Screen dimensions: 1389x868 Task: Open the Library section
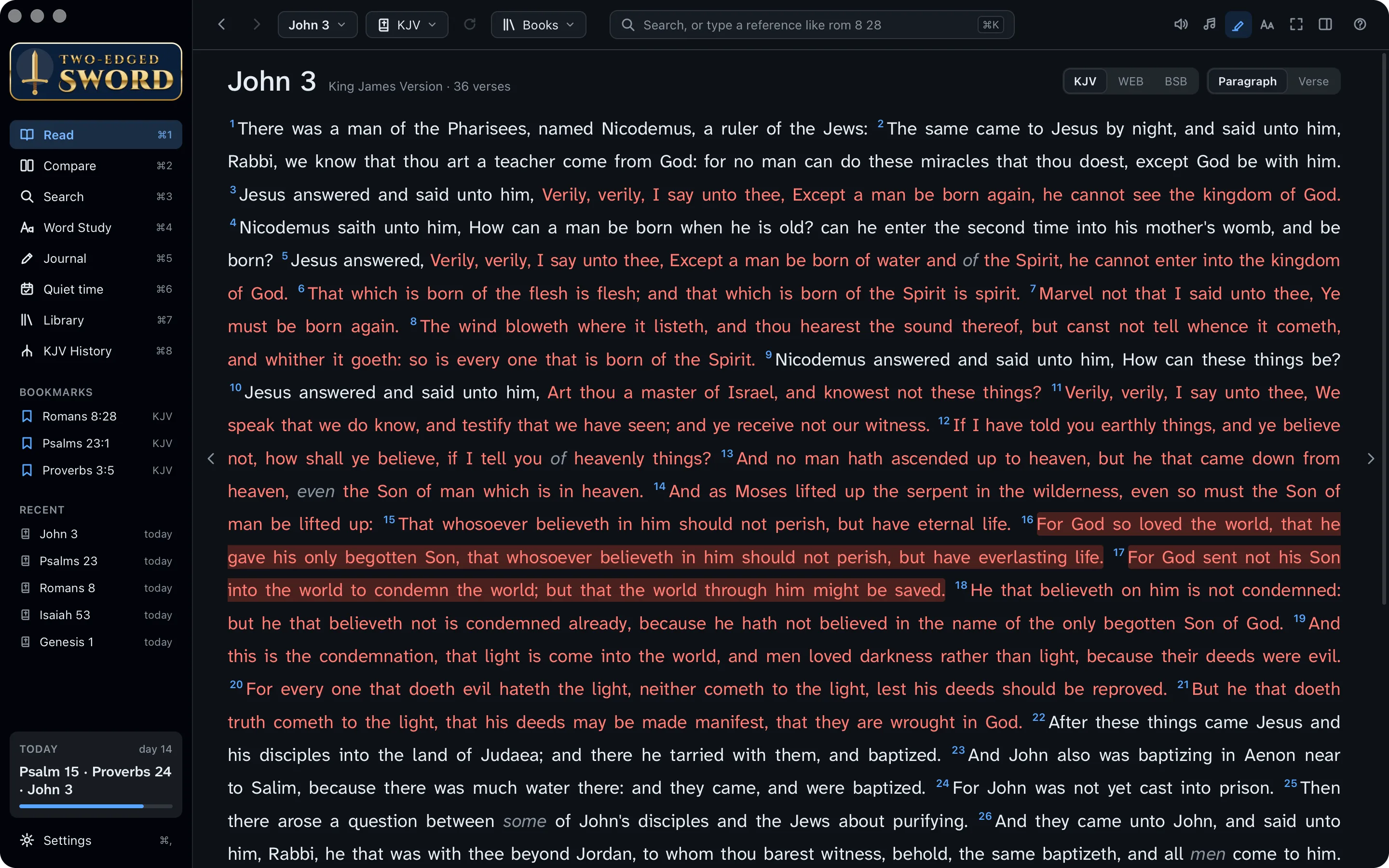[96, 320]
